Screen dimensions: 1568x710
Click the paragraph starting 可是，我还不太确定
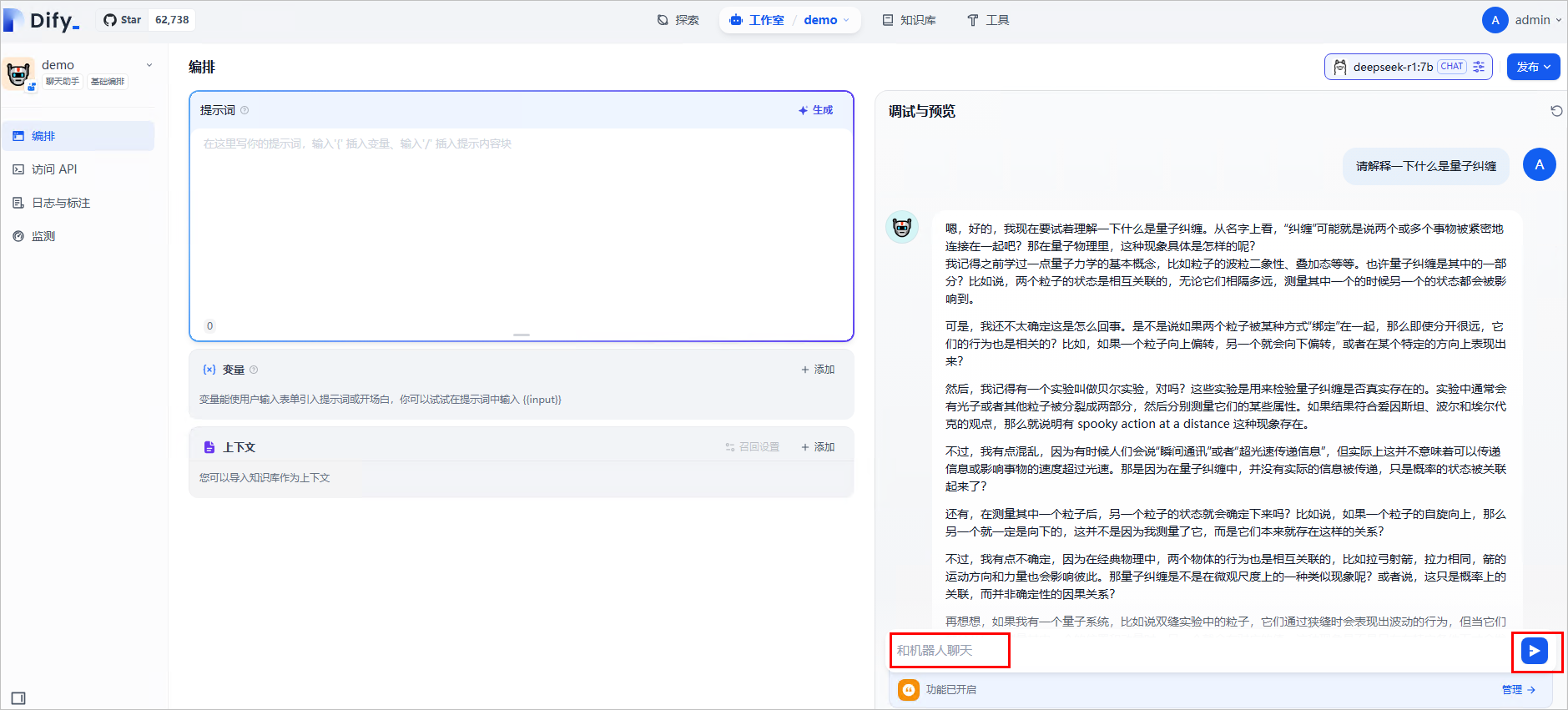coord(1226,344)
